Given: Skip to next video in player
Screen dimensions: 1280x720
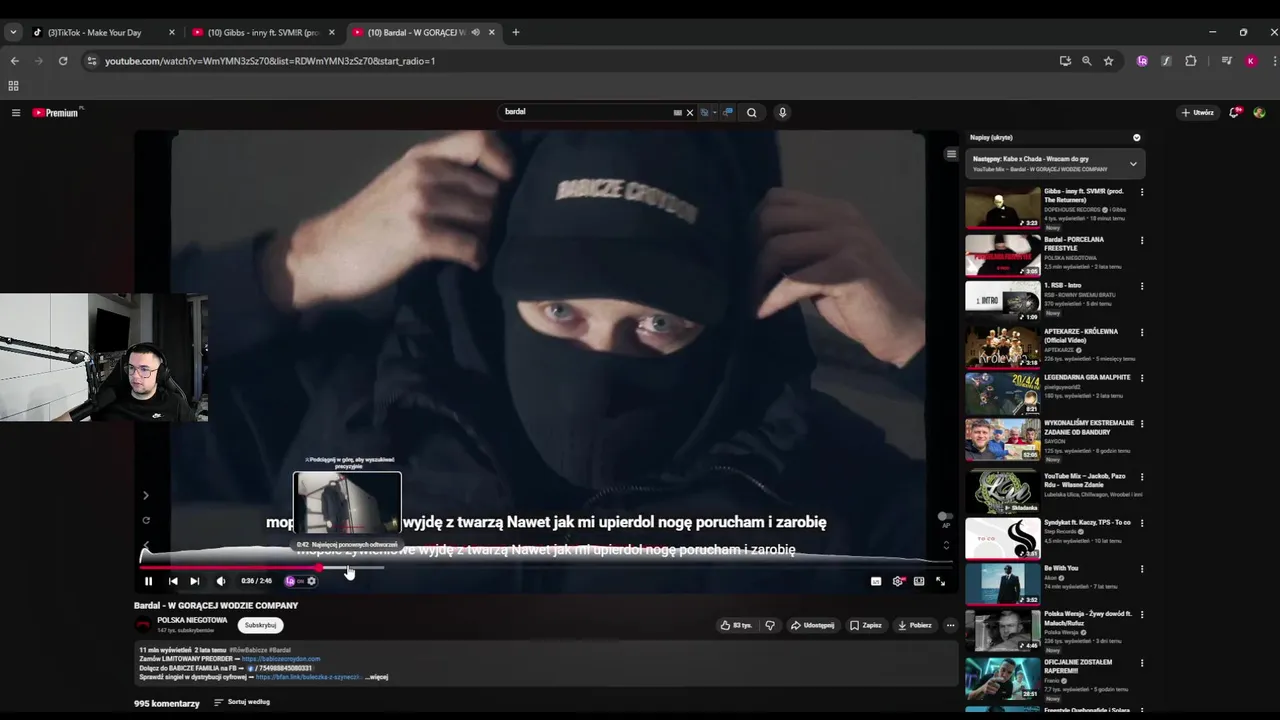Looking at the screenshot, I should (195, 581).
